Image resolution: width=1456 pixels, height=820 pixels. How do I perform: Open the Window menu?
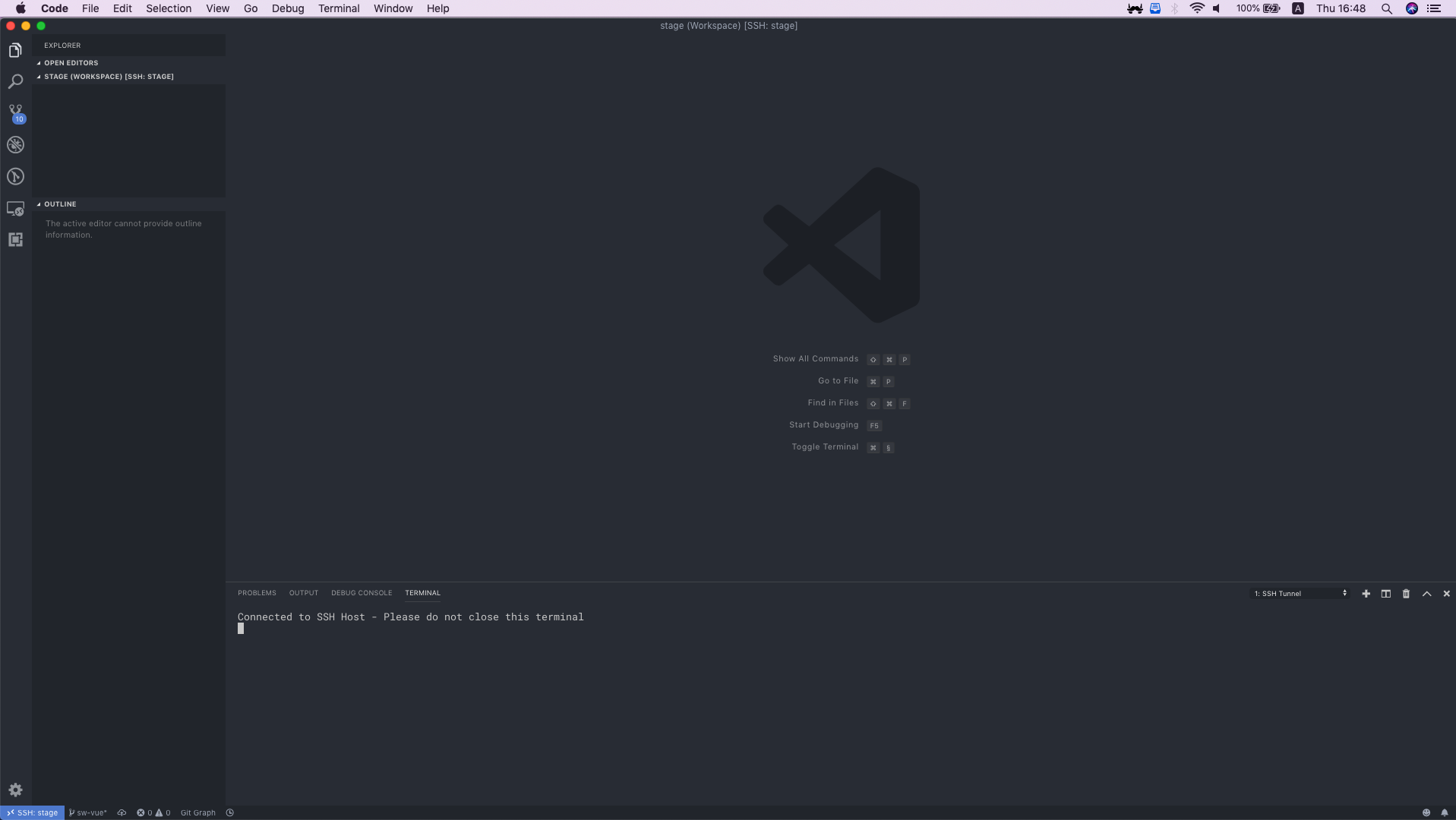[x=393, y=8]
